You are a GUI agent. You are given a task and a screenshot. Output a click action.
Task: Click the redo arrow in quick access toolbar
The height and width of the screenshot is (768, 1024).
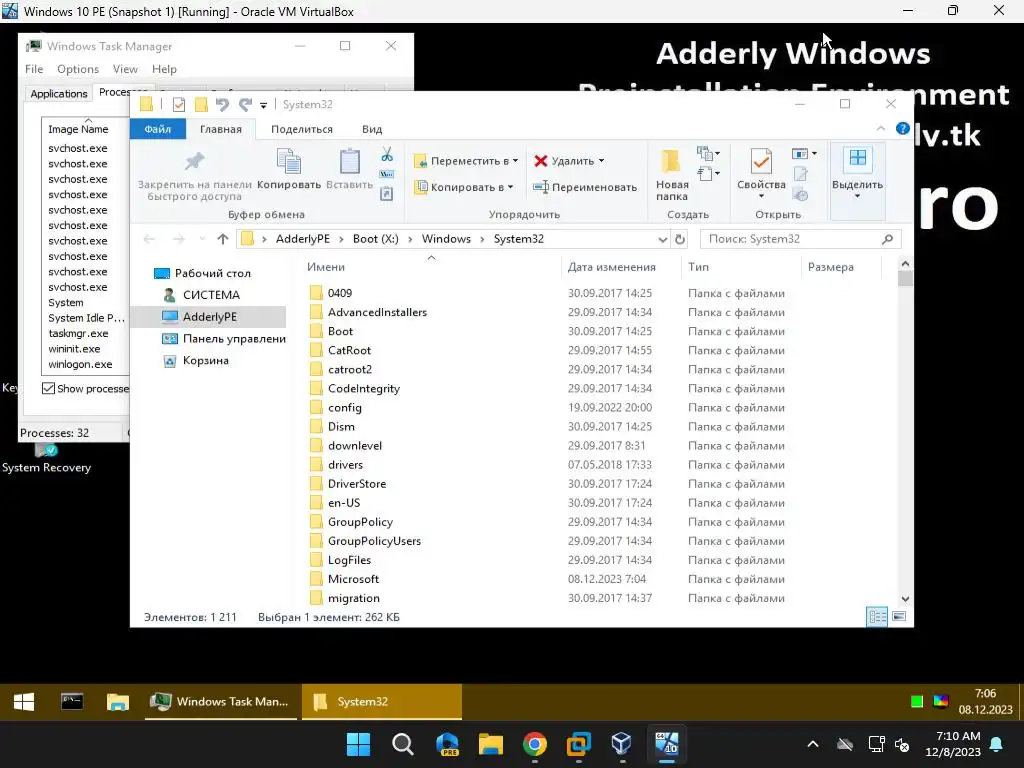tap(245, 104)
